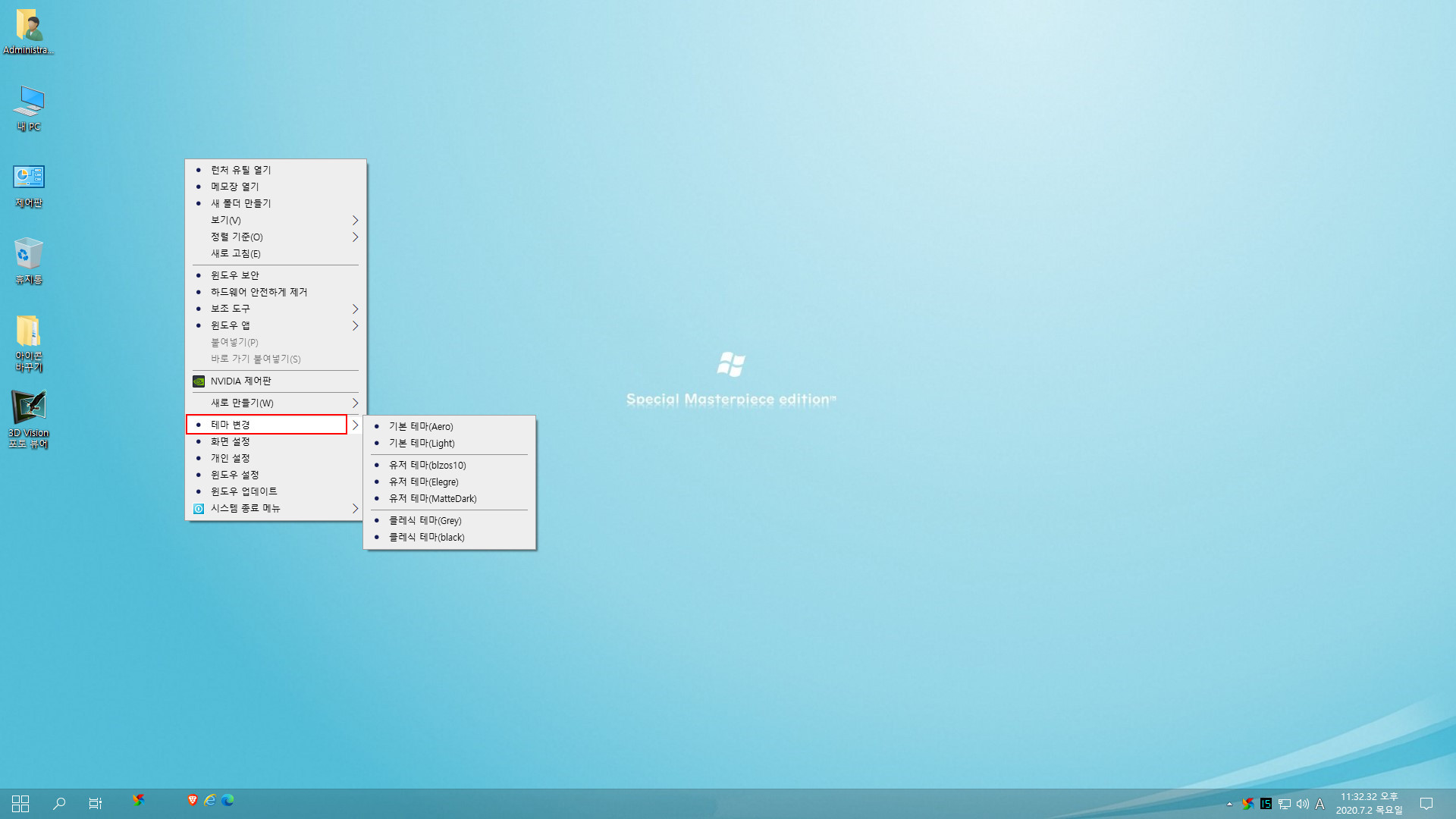Image resolution: width=1456 pixels, height=819 pixels.
Task: Click the taskbar clock and date
Action: [1370, 804]
